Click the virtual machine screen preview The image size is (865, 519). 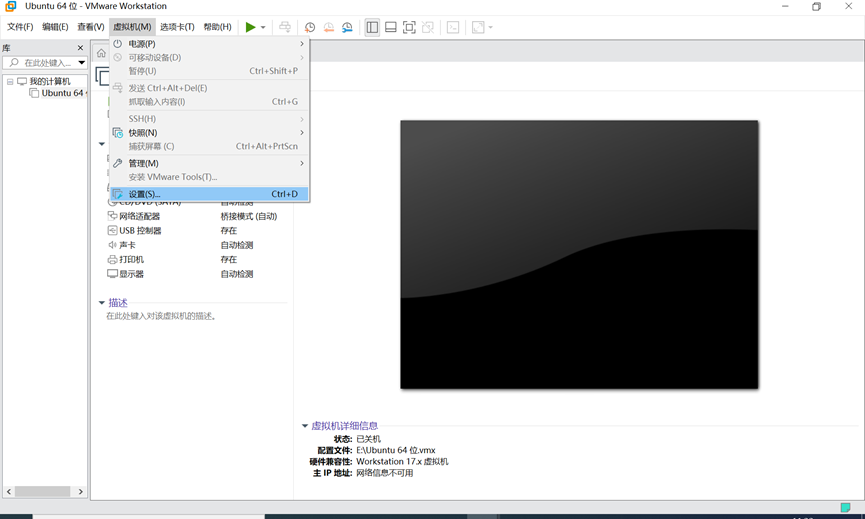[579, 254]
